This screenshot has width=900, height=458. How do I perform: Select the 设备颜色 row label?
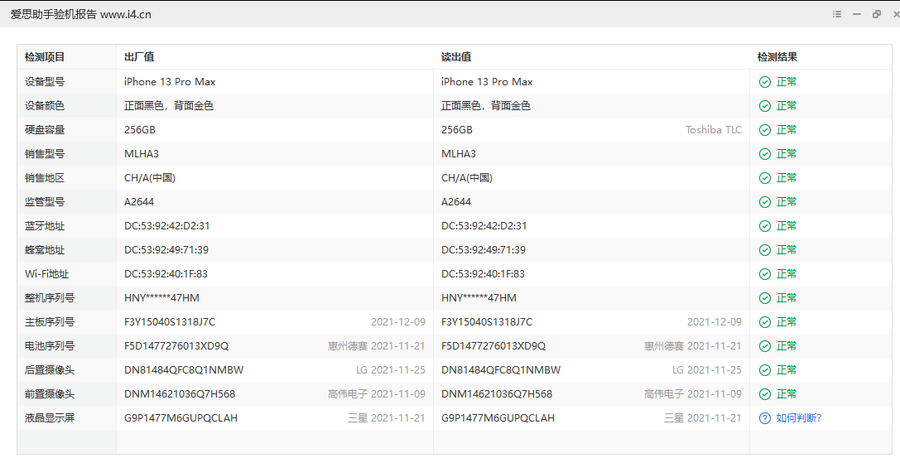45,106
